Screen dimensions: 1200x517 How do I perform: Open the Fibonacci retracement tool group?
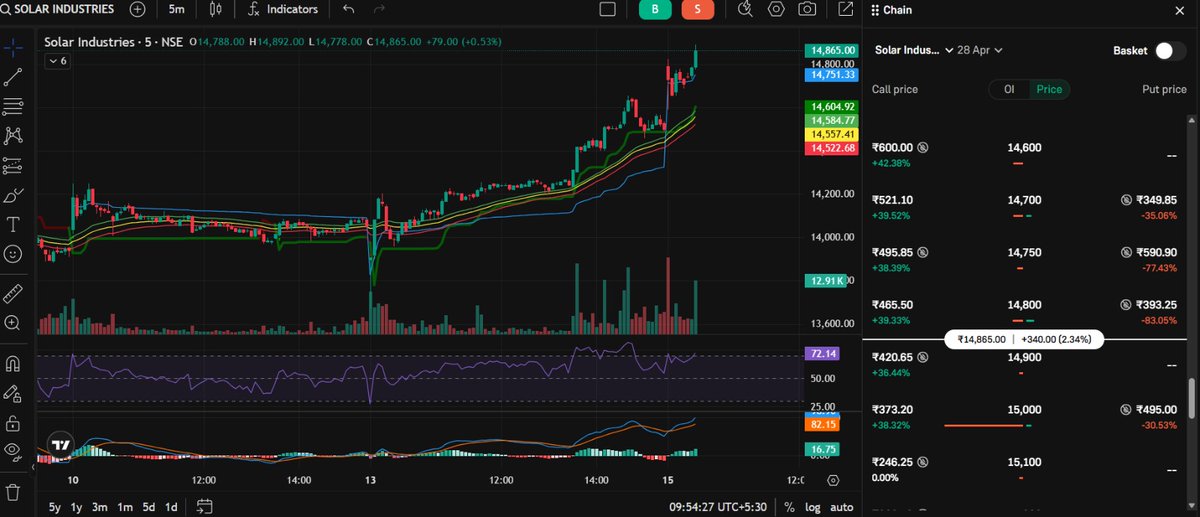pyautogui.click(x=13, y=106)
